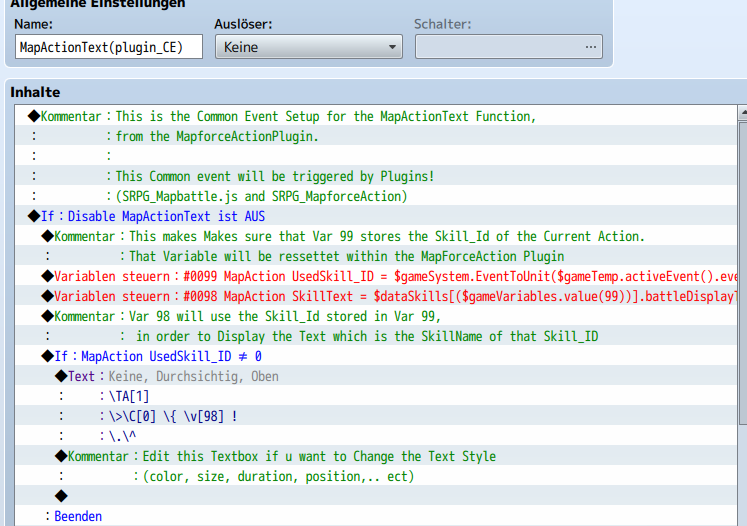The image size is (747, 526).
Task: Select the text line '\.\^'
Action: click(376, 436)
